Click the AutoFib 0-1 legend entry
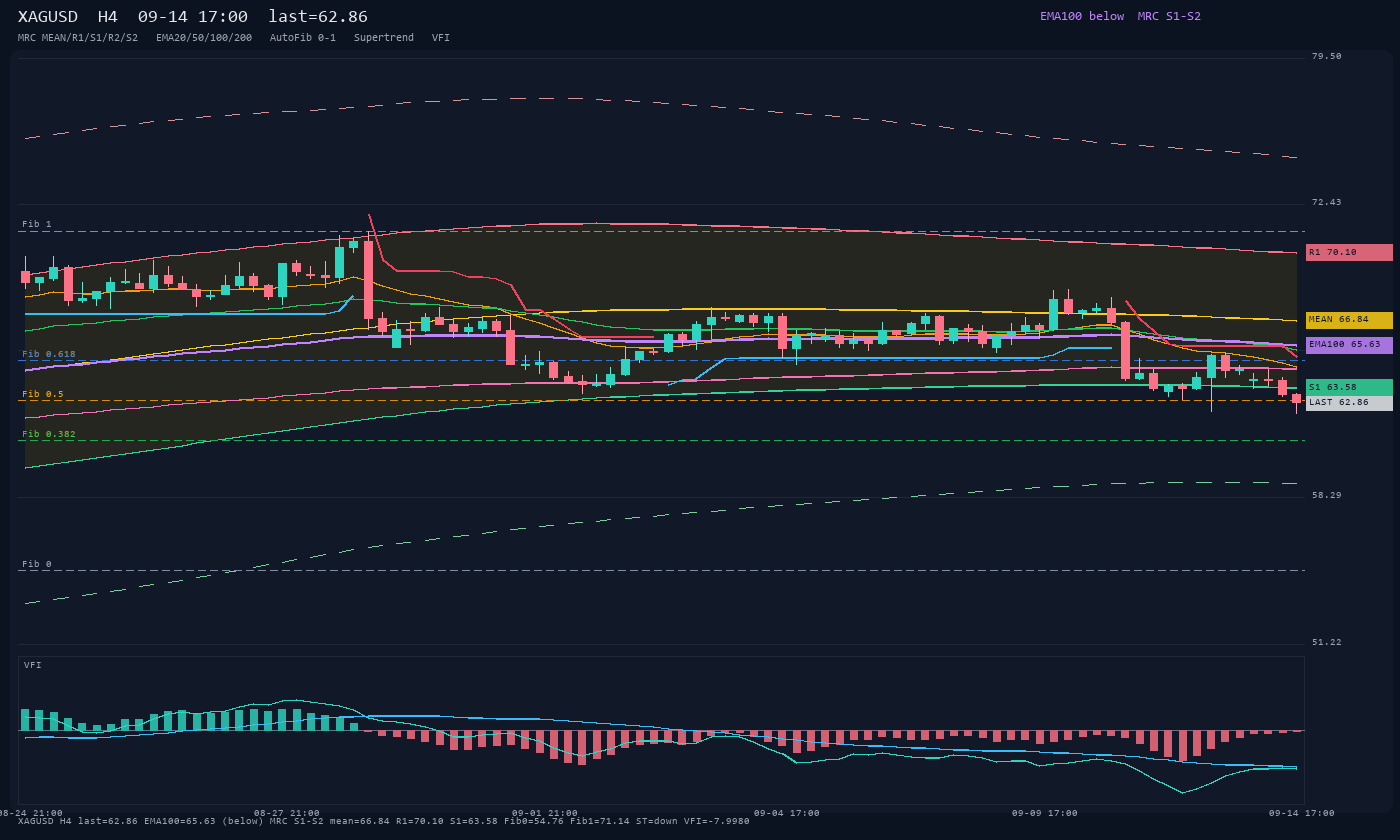Viewport: 1400px width, 840px height. (303, 38)
